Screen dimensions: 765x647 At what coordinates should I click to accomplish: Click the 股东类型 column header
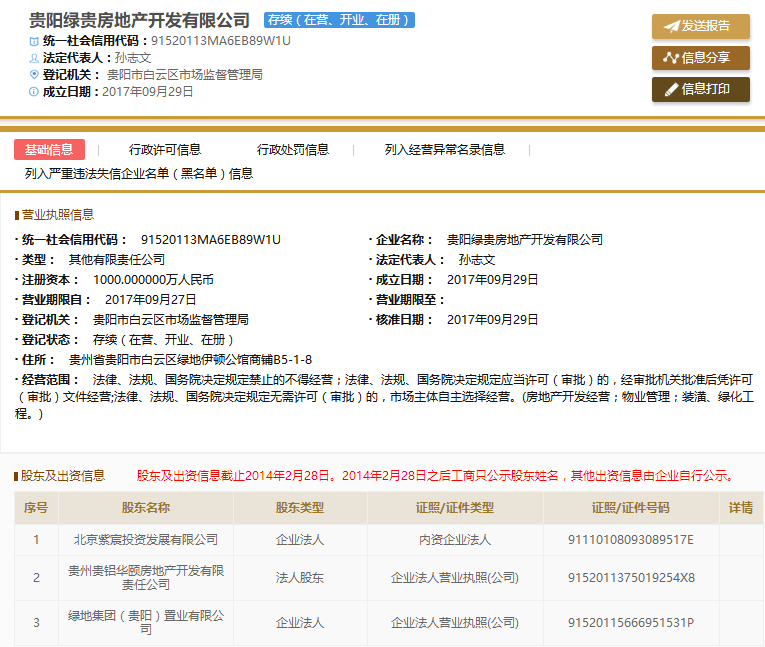point(300,508)
